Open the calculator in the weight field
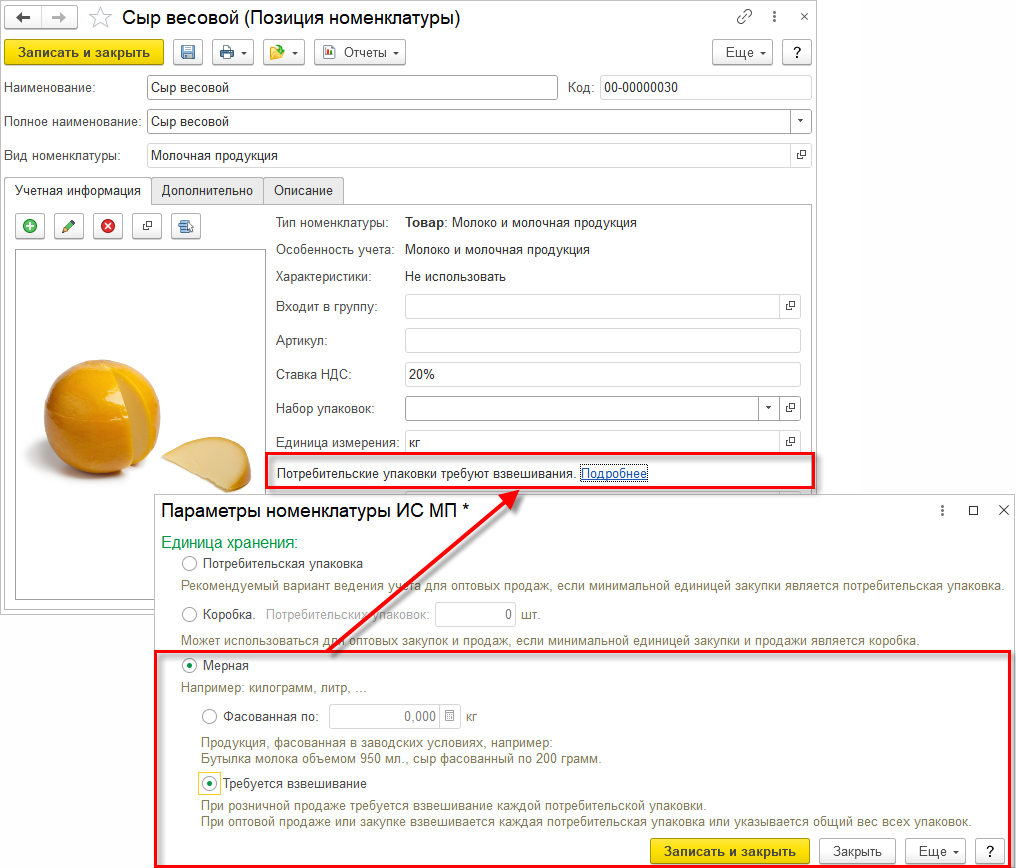Viewport: 1016px width, 868px height. pyautogui.click(x=450, y=716)
